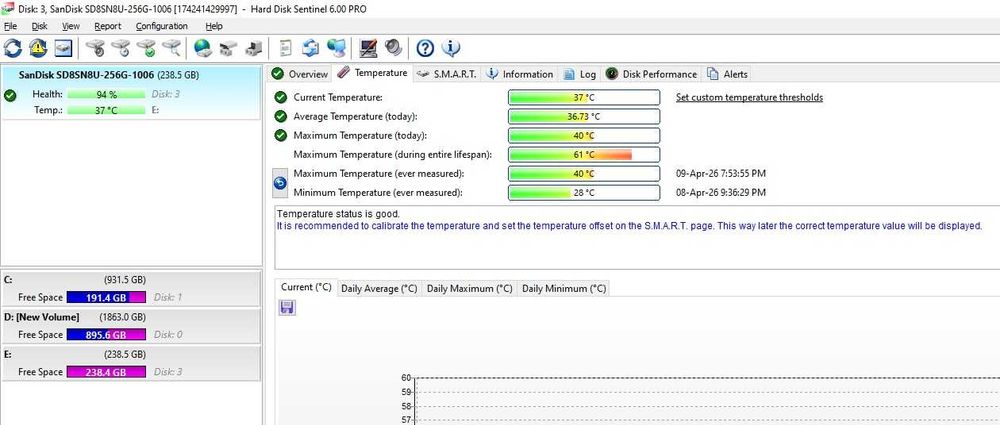Image resolution: width=1000 pixels, height=425 pixels.
Task: Open the Report menu
Action: (108, 26)
